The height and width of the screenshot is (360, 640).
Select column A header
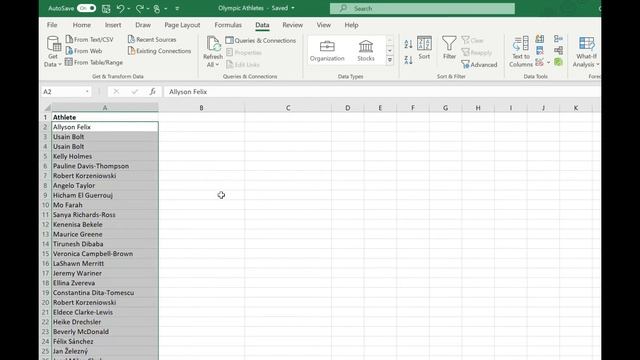(105, 108)
